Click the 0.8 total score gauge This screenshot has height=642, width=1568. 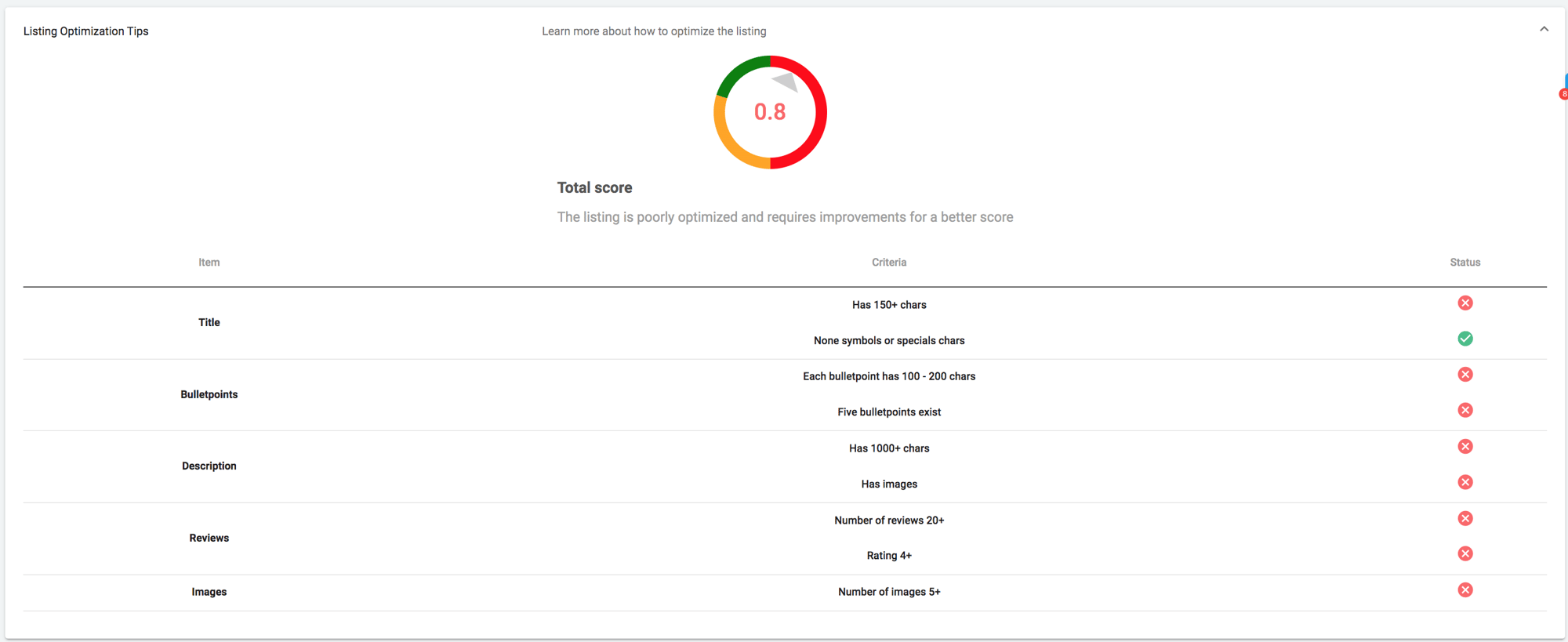(770, 112)
